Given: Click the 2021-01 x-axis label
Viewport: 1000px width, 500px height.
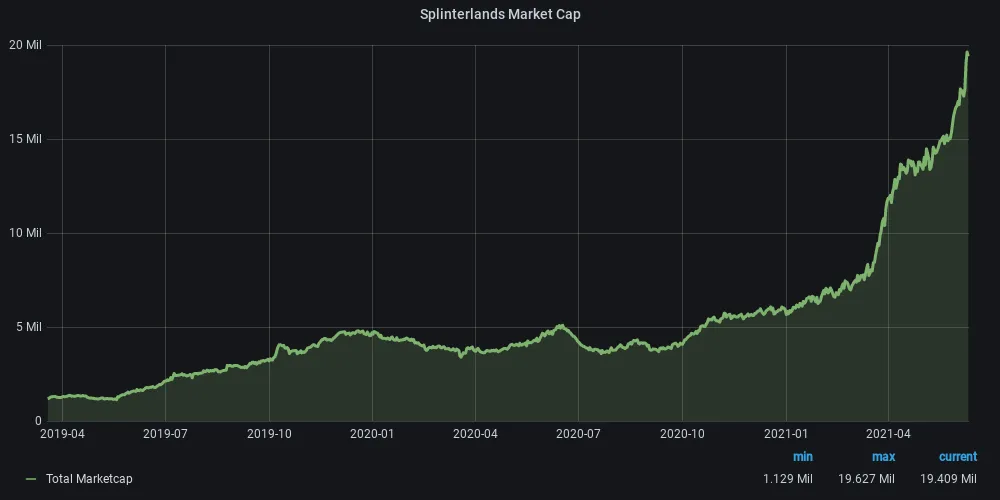Looking at the screenshot, I should tap(786, 434).
